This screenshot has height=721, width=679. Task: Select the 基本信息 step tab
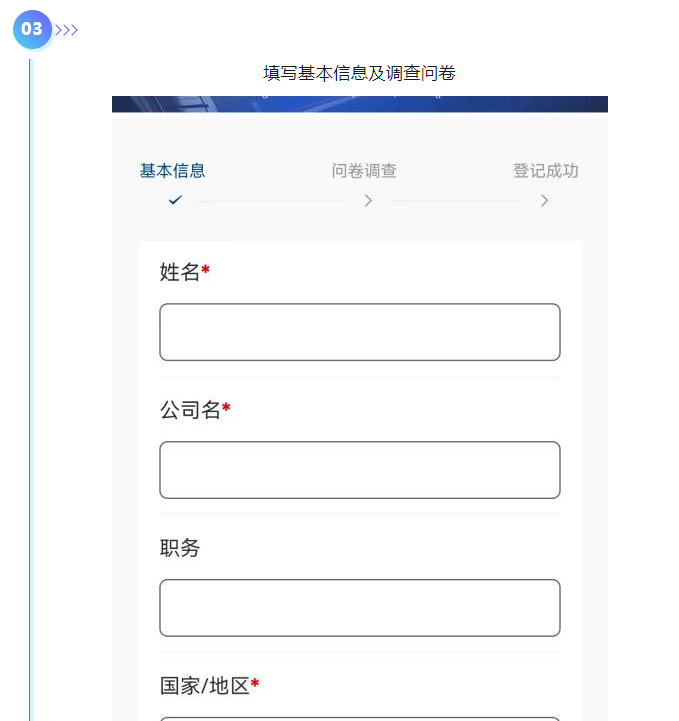(x=172, y=171)
